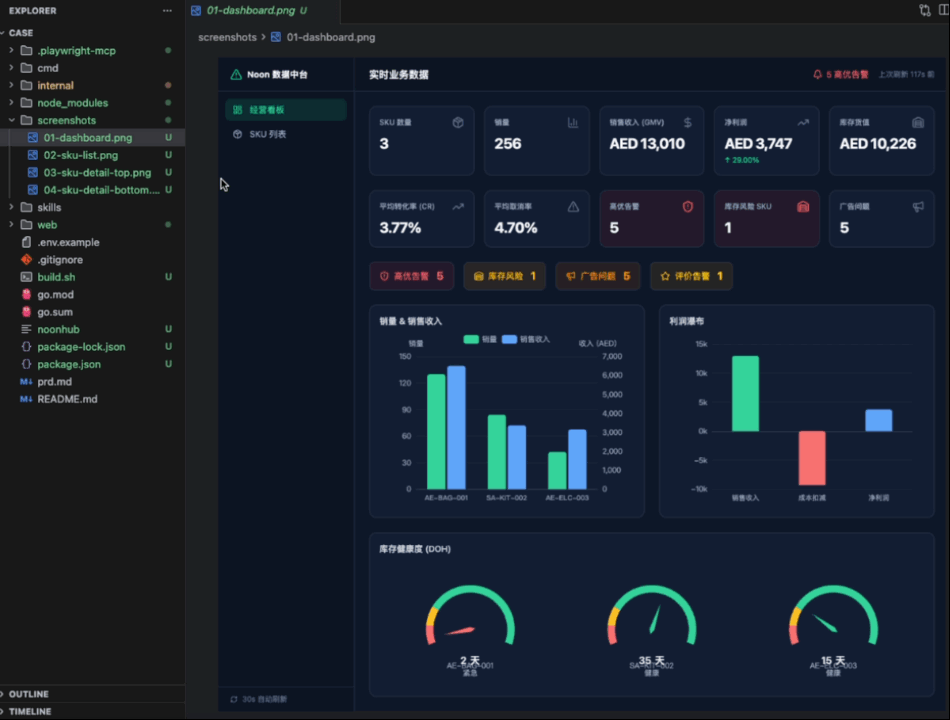This screenshot has height=720, width=950.
Task: Click the bar chart icon on 256 card
Action: coord(573,122)
